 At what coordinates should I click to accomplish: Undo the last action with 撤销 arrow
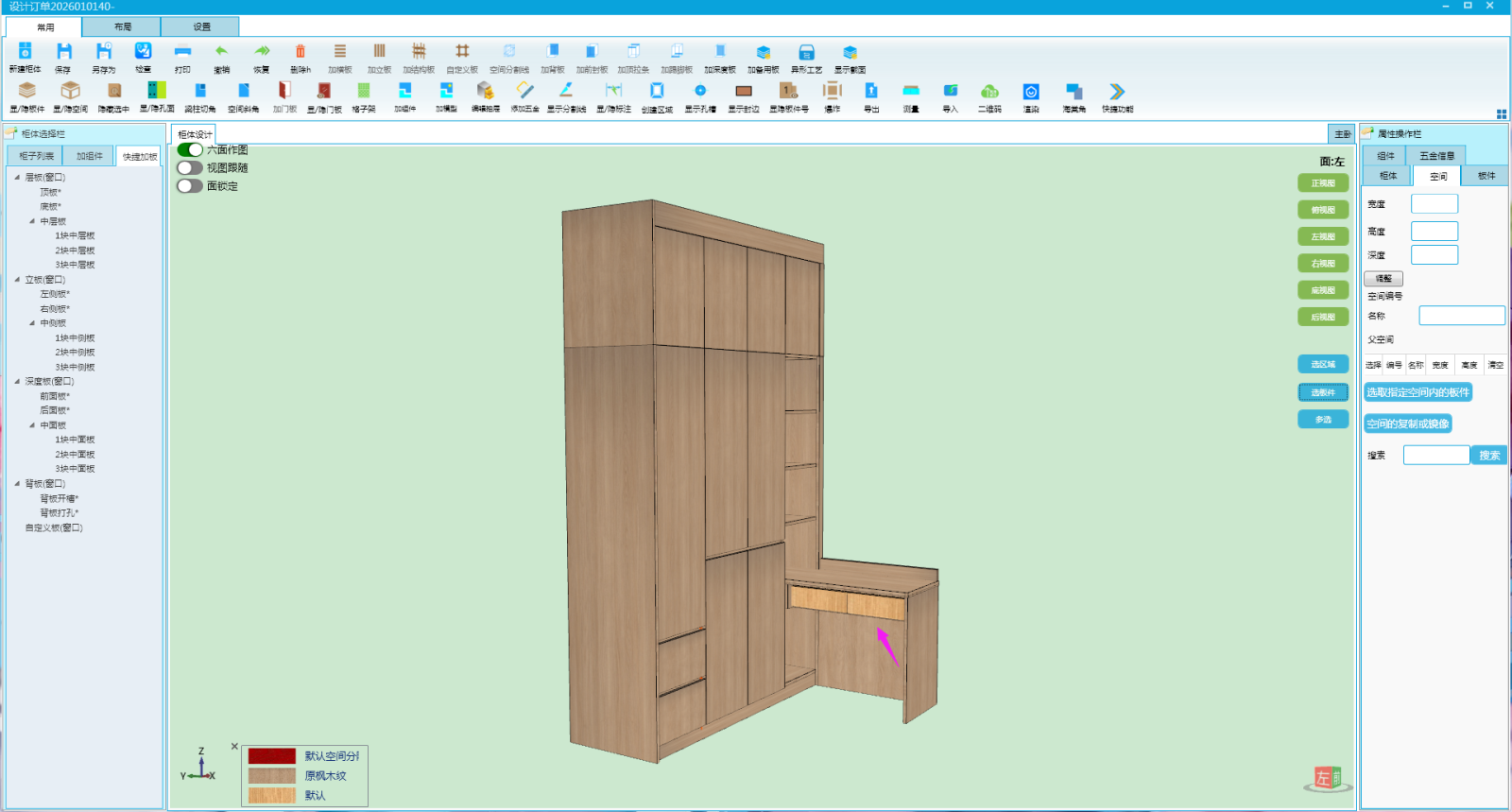click(x=221, y=52)
